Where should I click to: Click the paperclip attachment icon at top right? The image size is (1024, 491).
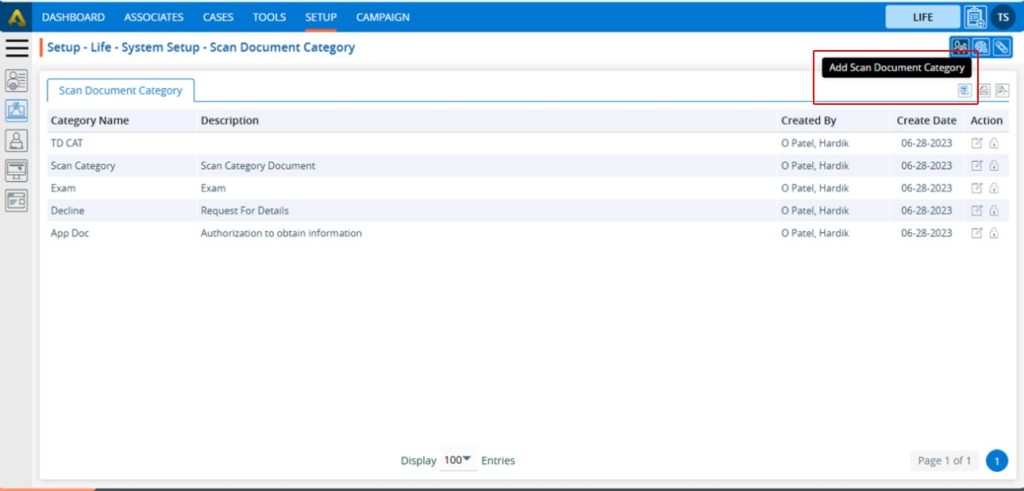1002,47
